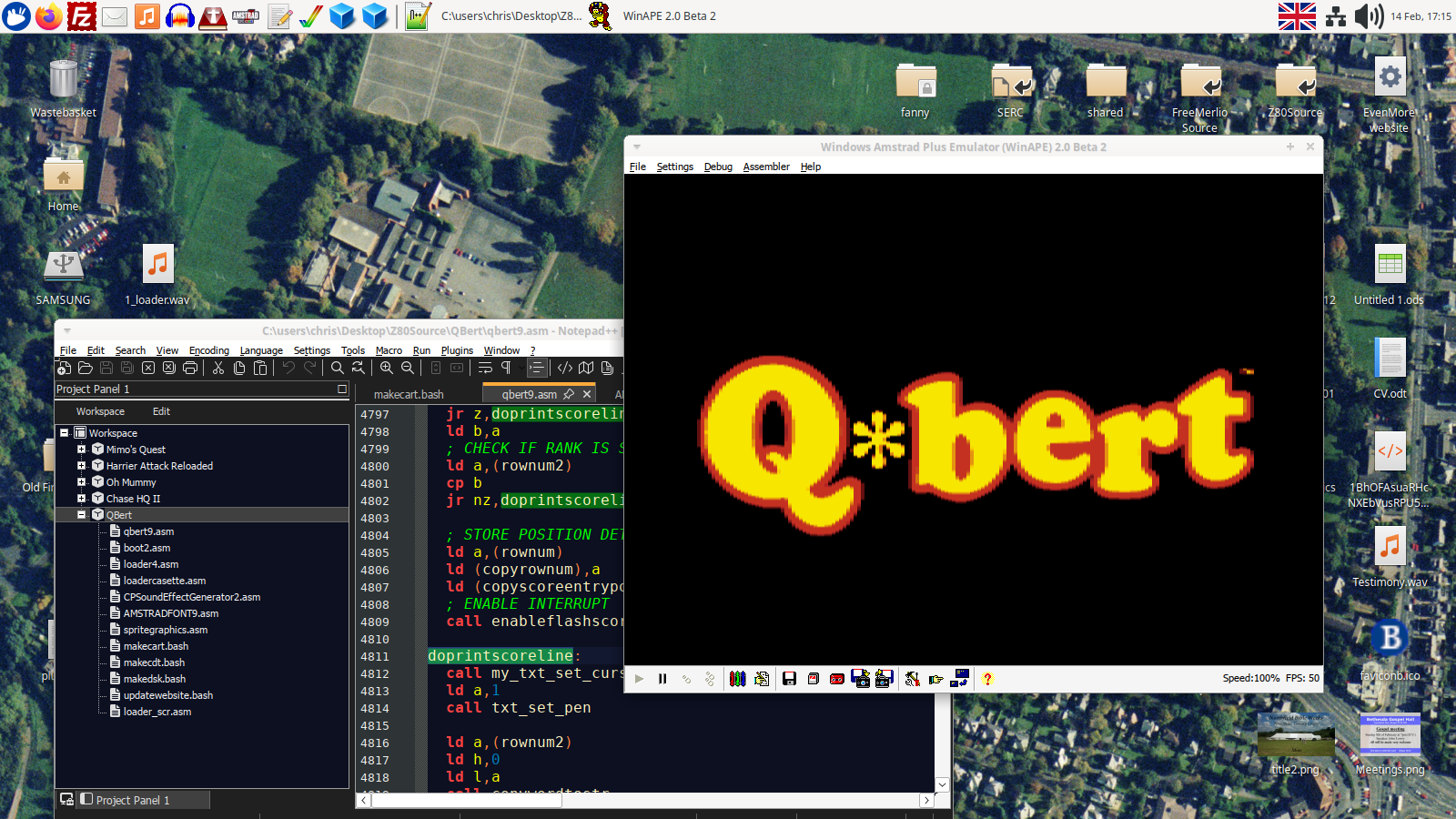
Task: Click the floppy disc icon in WinAPE toolbar
Action: point(789,679)
